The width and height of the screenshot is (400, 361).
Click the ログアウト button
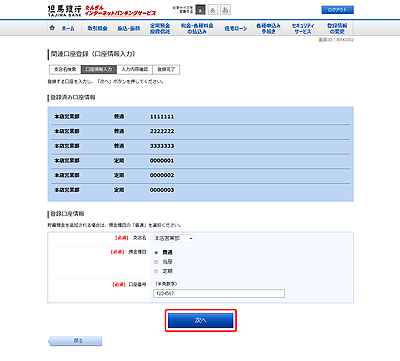tap(338, 10)
